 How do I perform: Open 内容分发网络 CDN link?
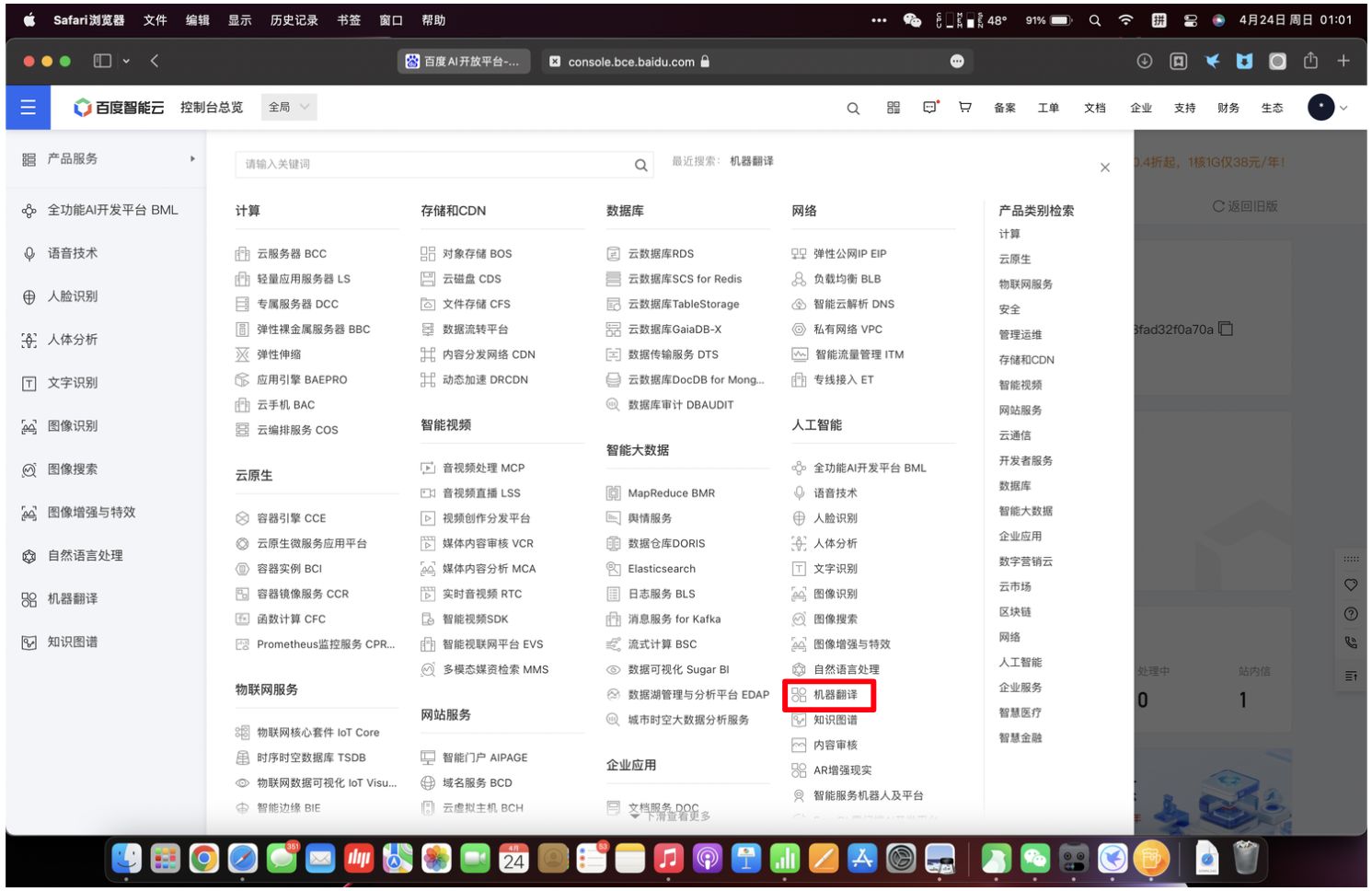489,354
